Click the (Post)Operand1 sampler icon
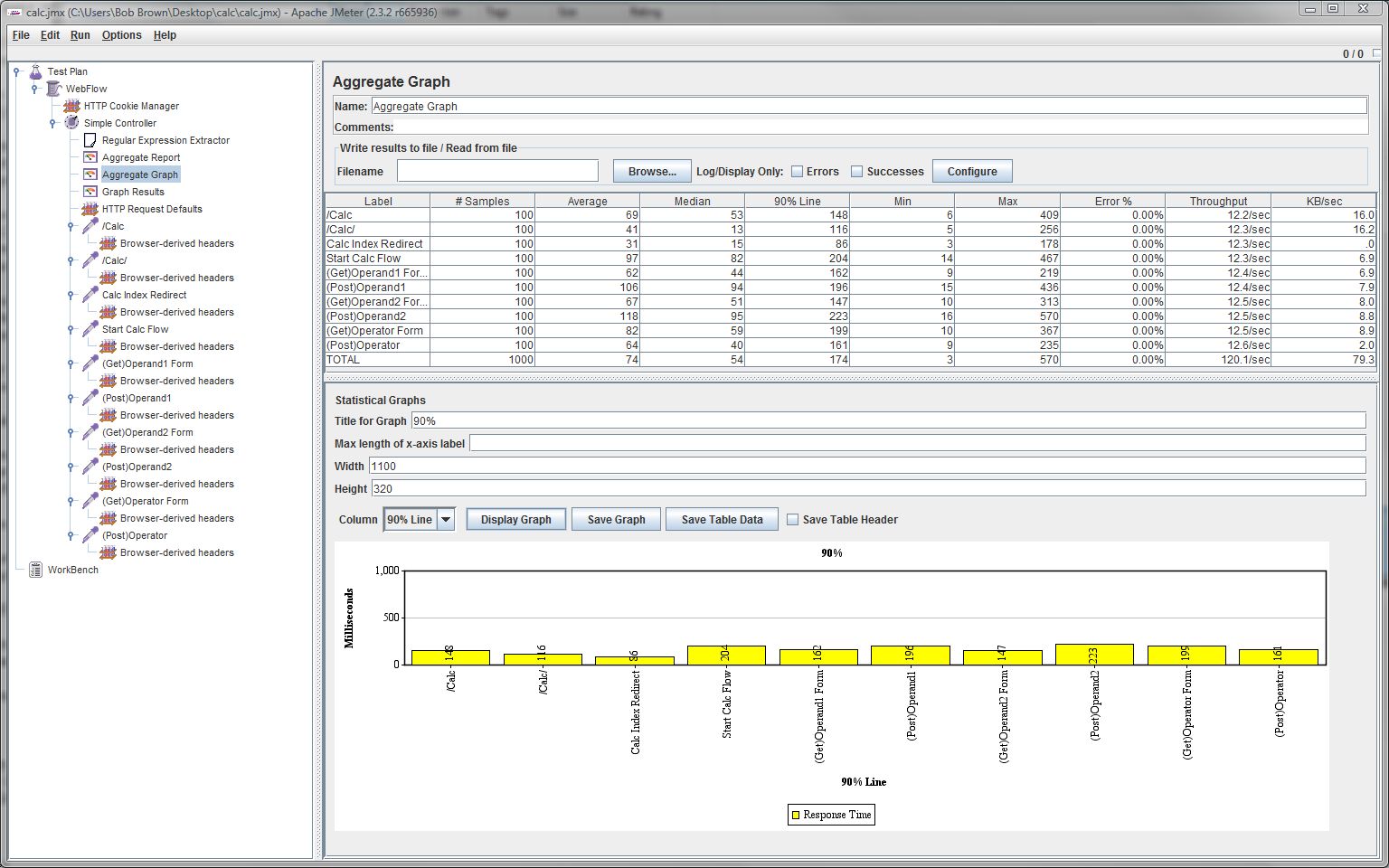This screenshot has height=868, width=1389. click(x=90, y=398)
